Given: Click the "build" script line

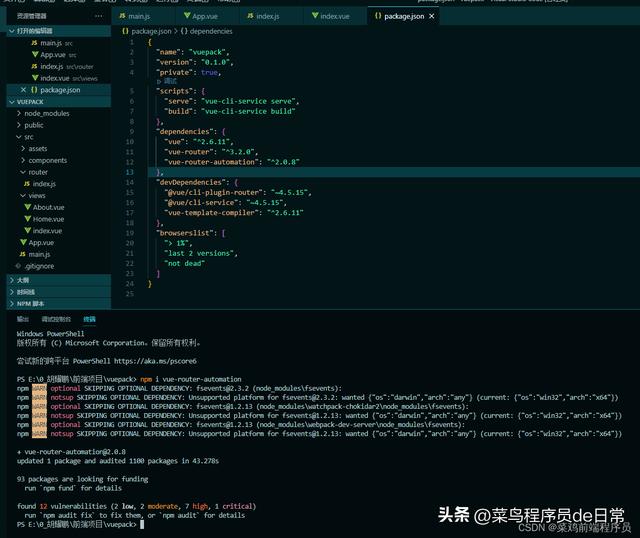Looking at the screenshot, I should pyautogui.click(x=229, y=111).
